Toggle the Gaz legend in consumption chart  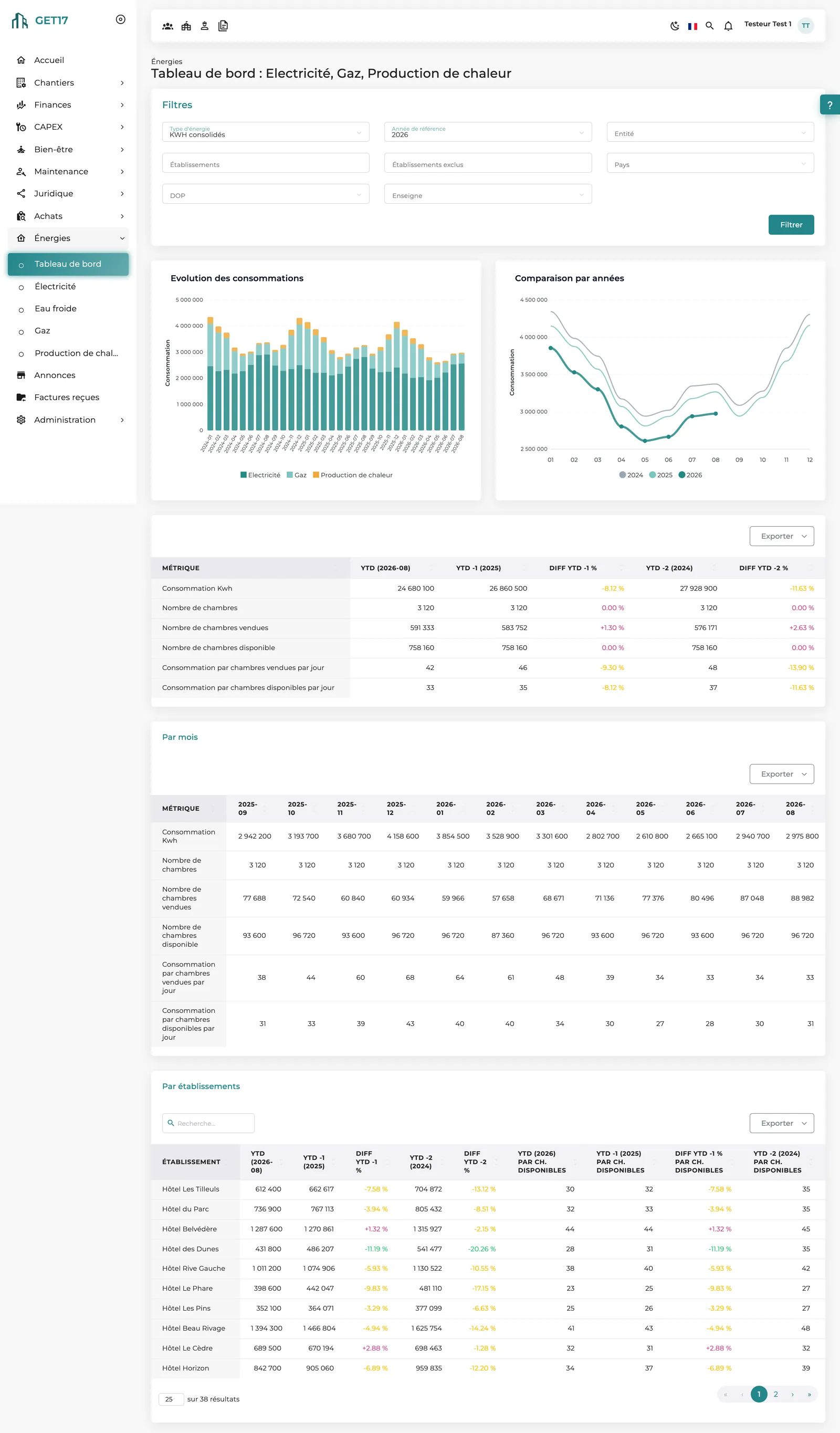click(296, 475)
